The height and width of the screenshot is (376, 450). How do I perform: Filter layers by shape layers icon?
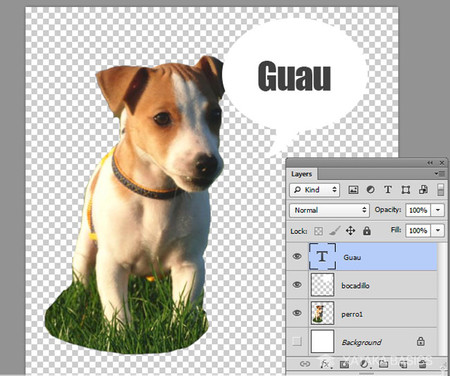point(406,190)
